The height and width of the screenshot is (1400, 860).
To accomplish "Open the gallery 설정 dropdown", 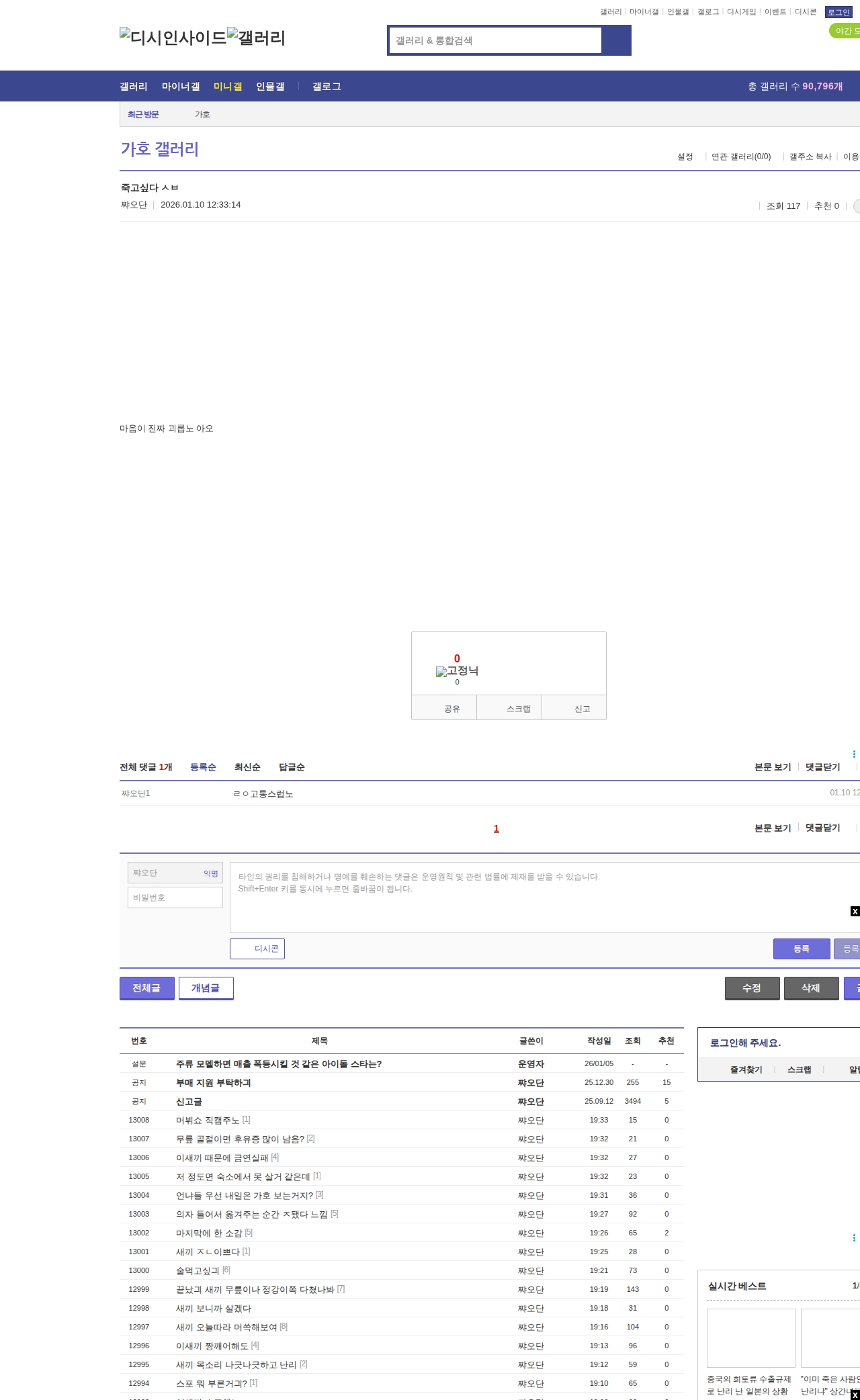I will click(685, 157).
